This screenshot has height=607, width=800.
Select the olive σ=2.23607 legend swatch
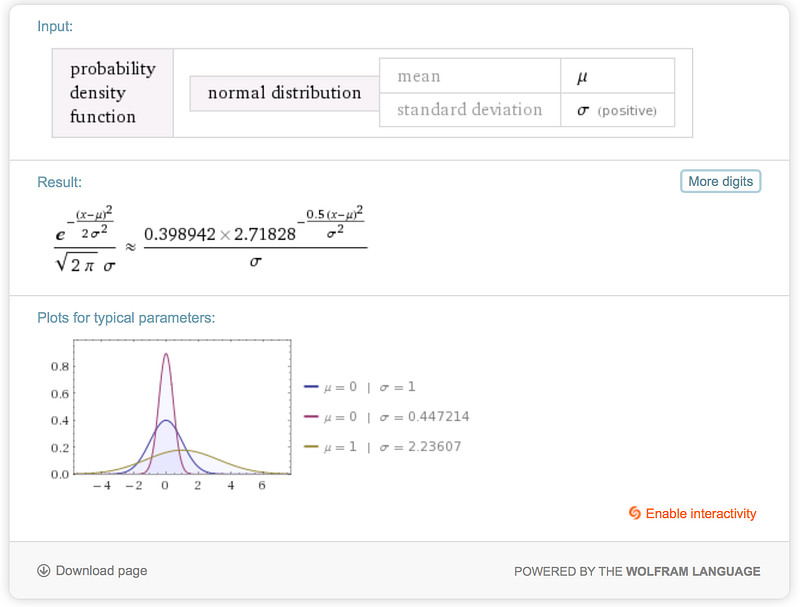click(x=311, y=446)
